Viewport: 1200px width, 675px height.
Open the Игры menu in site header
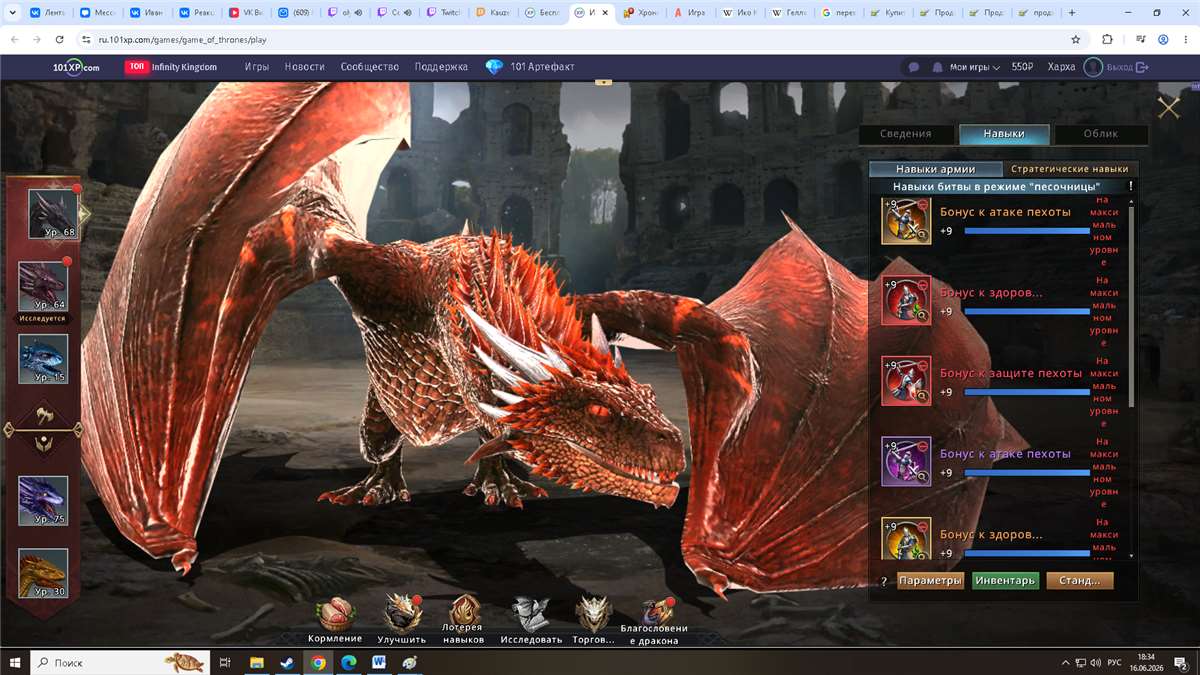(x=257, y=67)
